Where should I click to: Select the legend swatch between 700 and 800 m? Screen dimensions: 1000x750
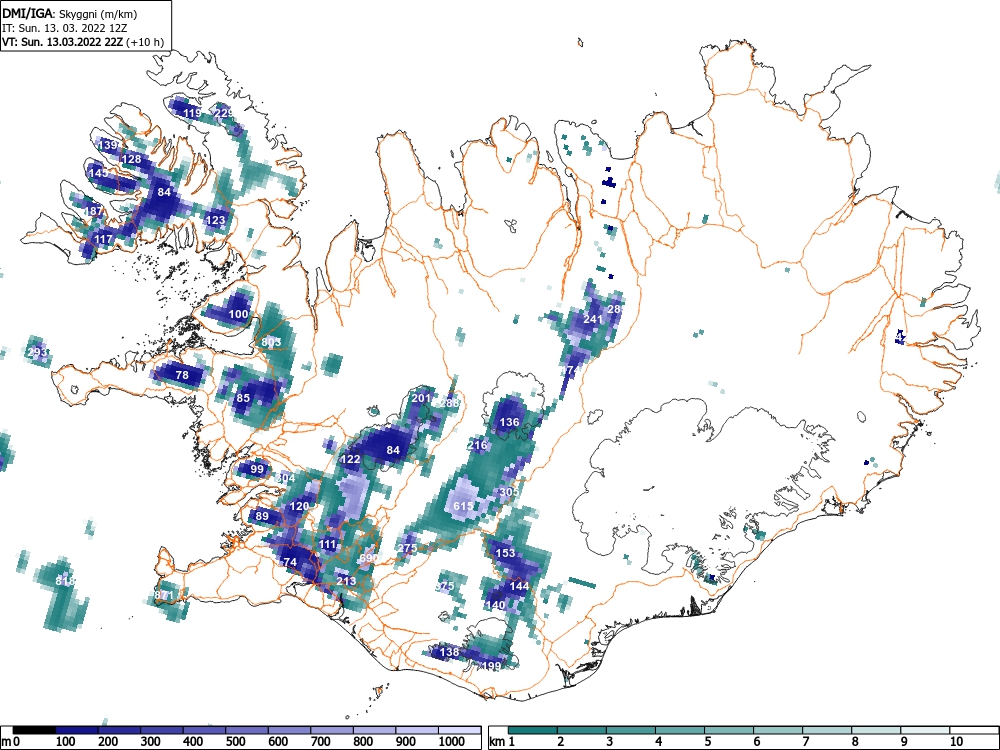(x=332, y=730)
